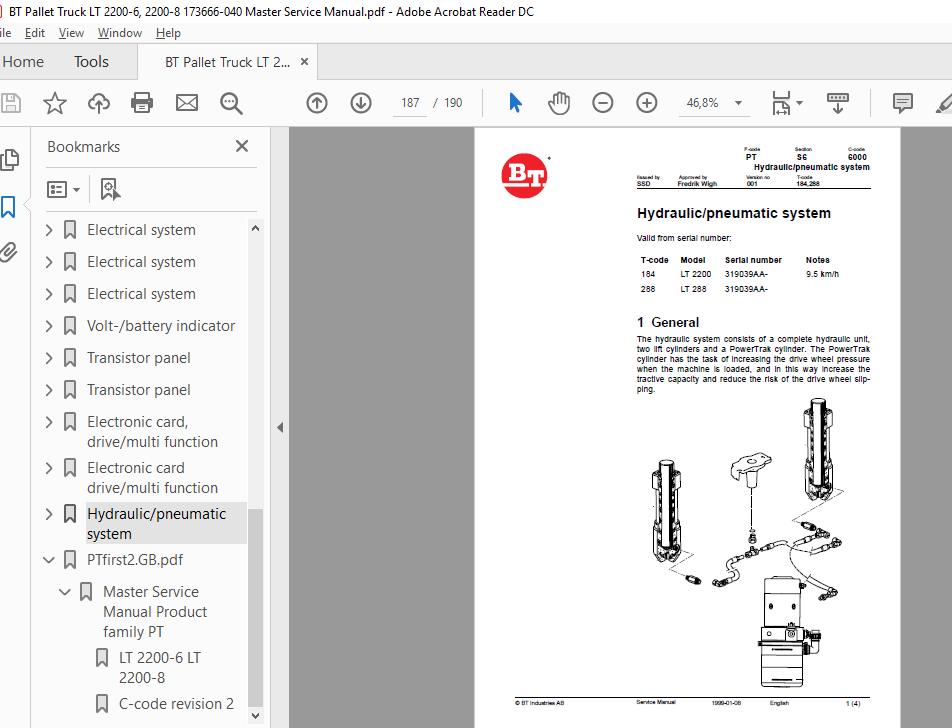This screenshot has height=728, width=952.
Task: Open the Master Service Manual Product family PT bookmark
Action: (x=155, y=611)
